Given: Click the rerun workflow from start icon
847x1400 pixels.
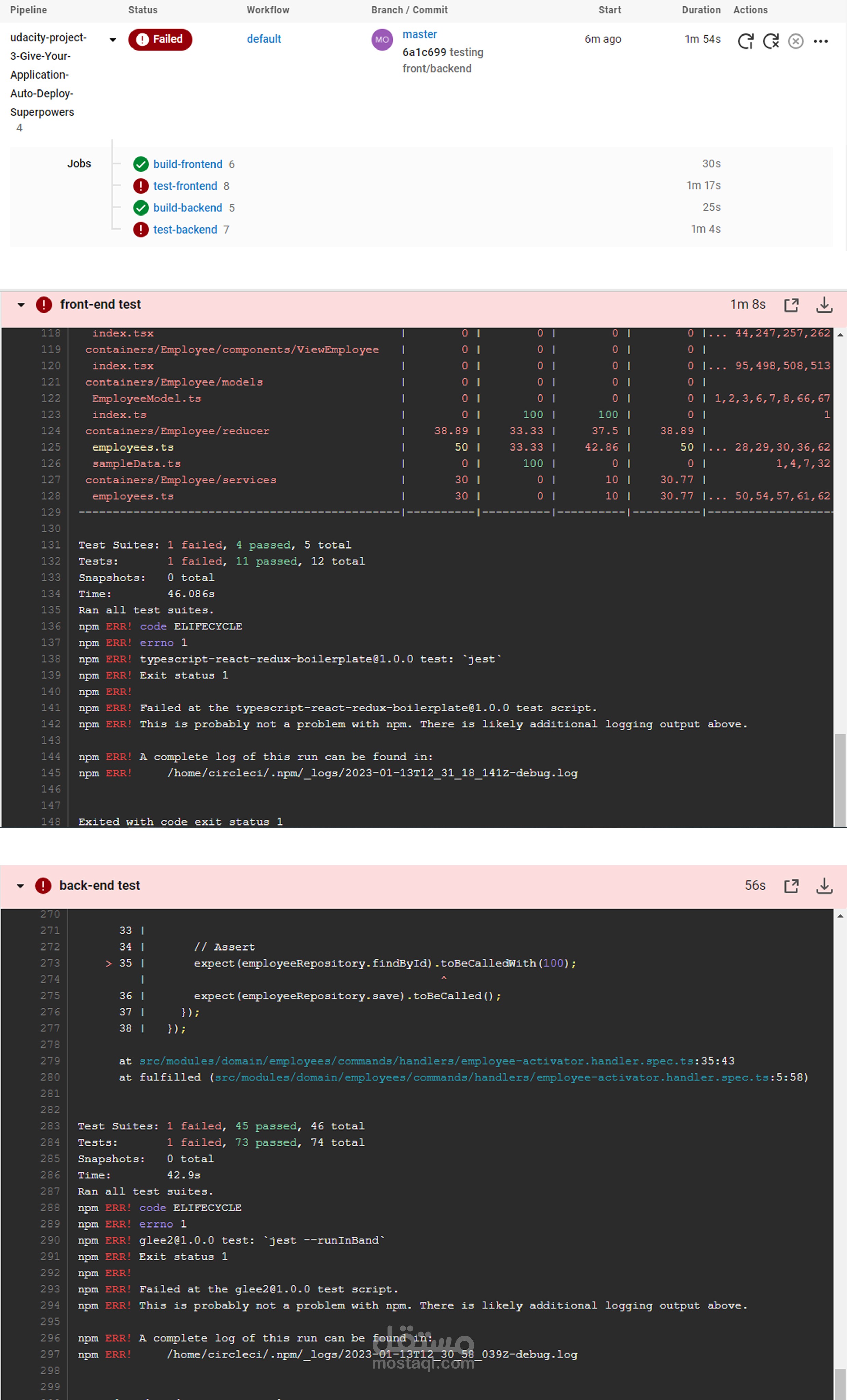Looking at the screenshot, I should [x=745, y=41].
